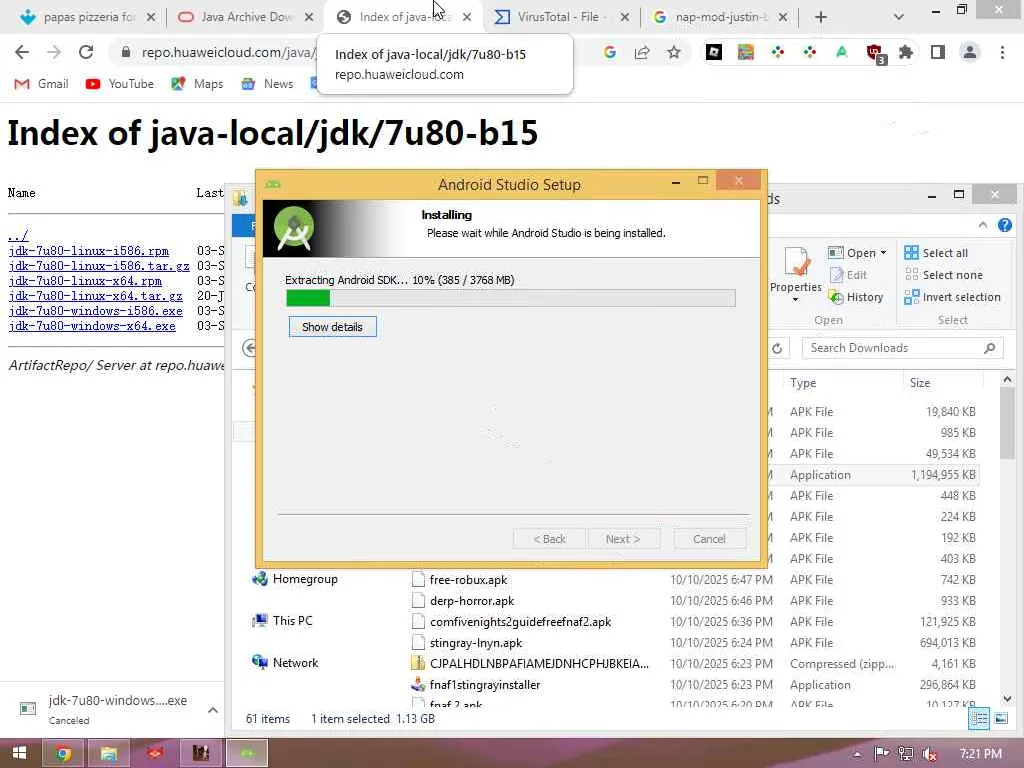Toggle Chrome side panel icon
The height and width of the screenshot is (768, 1024).
click(x=938, y=52)
